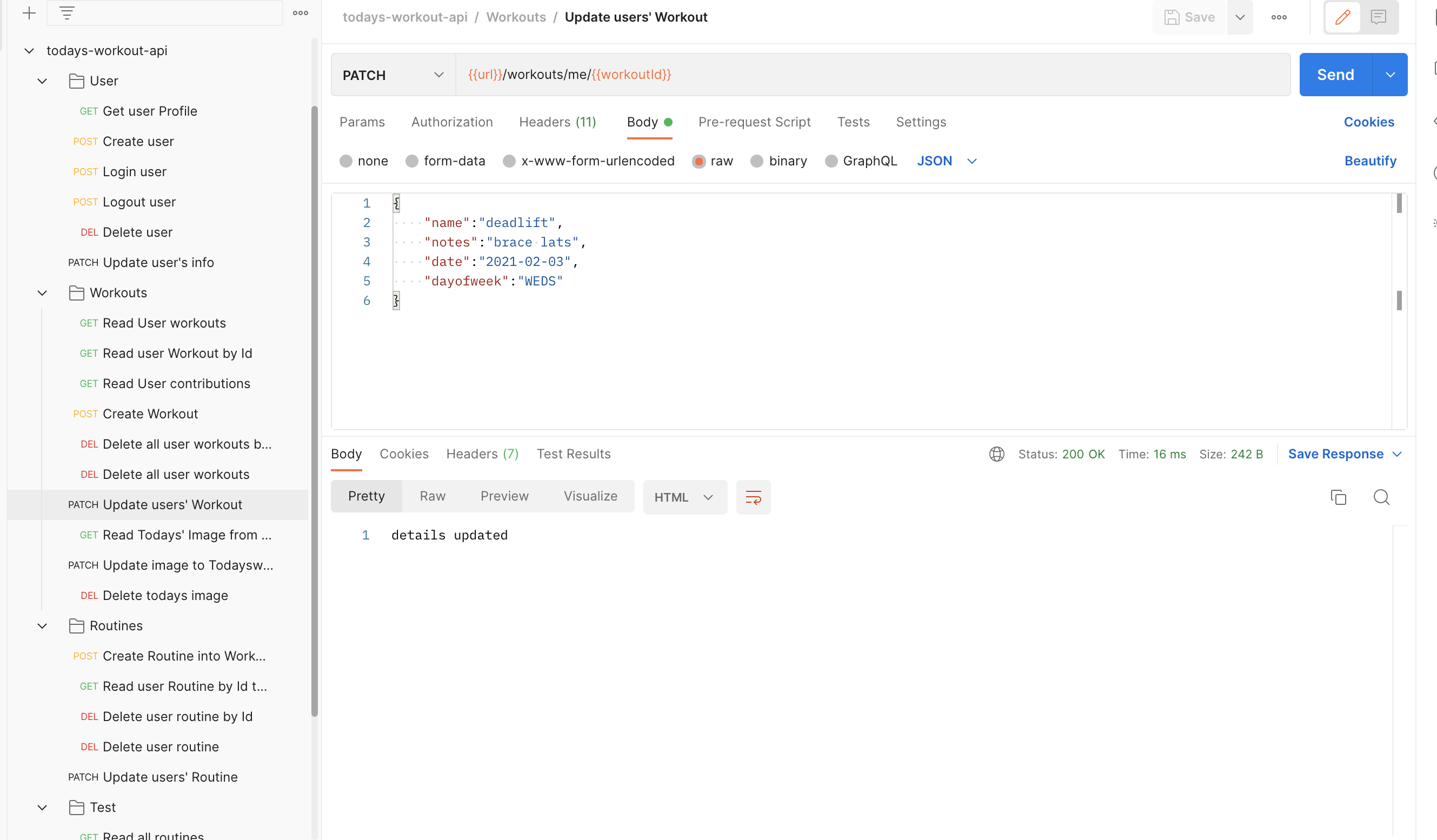Open search in response with magnifier icon
Screen dimensions: 1437x840
coord(1382,497)
